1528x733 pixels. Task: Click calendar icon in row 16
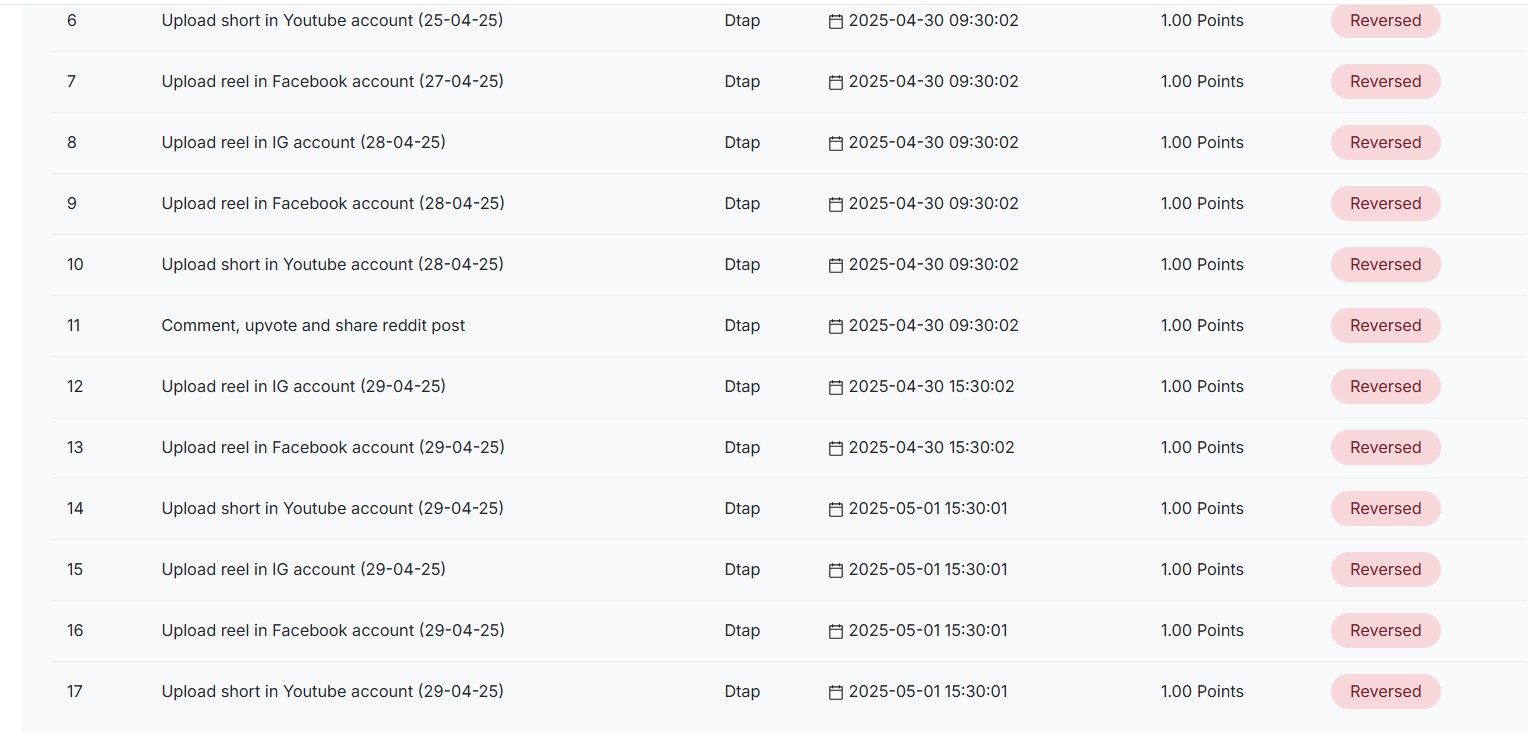point(836,631)
